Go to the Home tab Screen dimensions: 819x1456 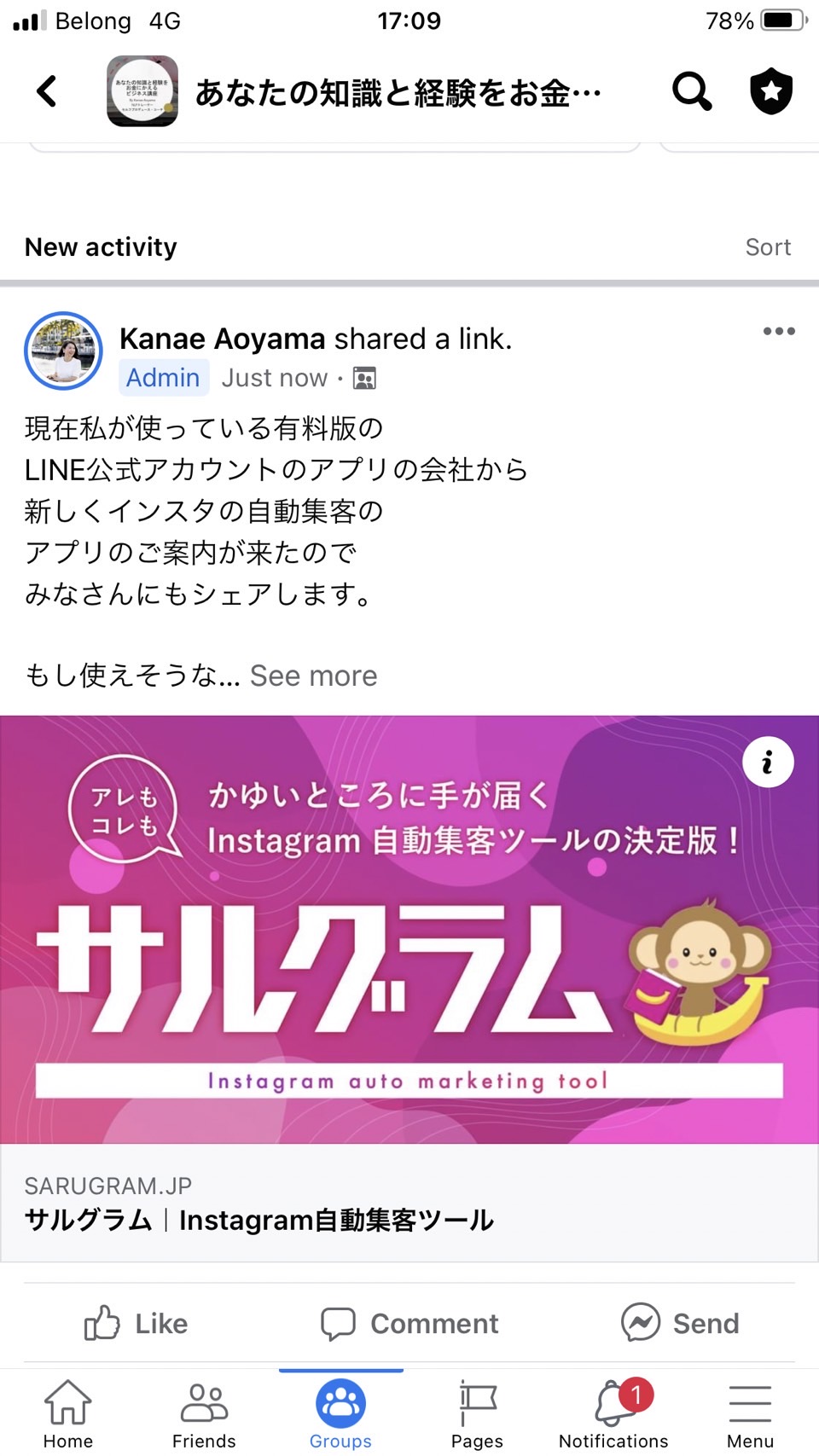68,1413
